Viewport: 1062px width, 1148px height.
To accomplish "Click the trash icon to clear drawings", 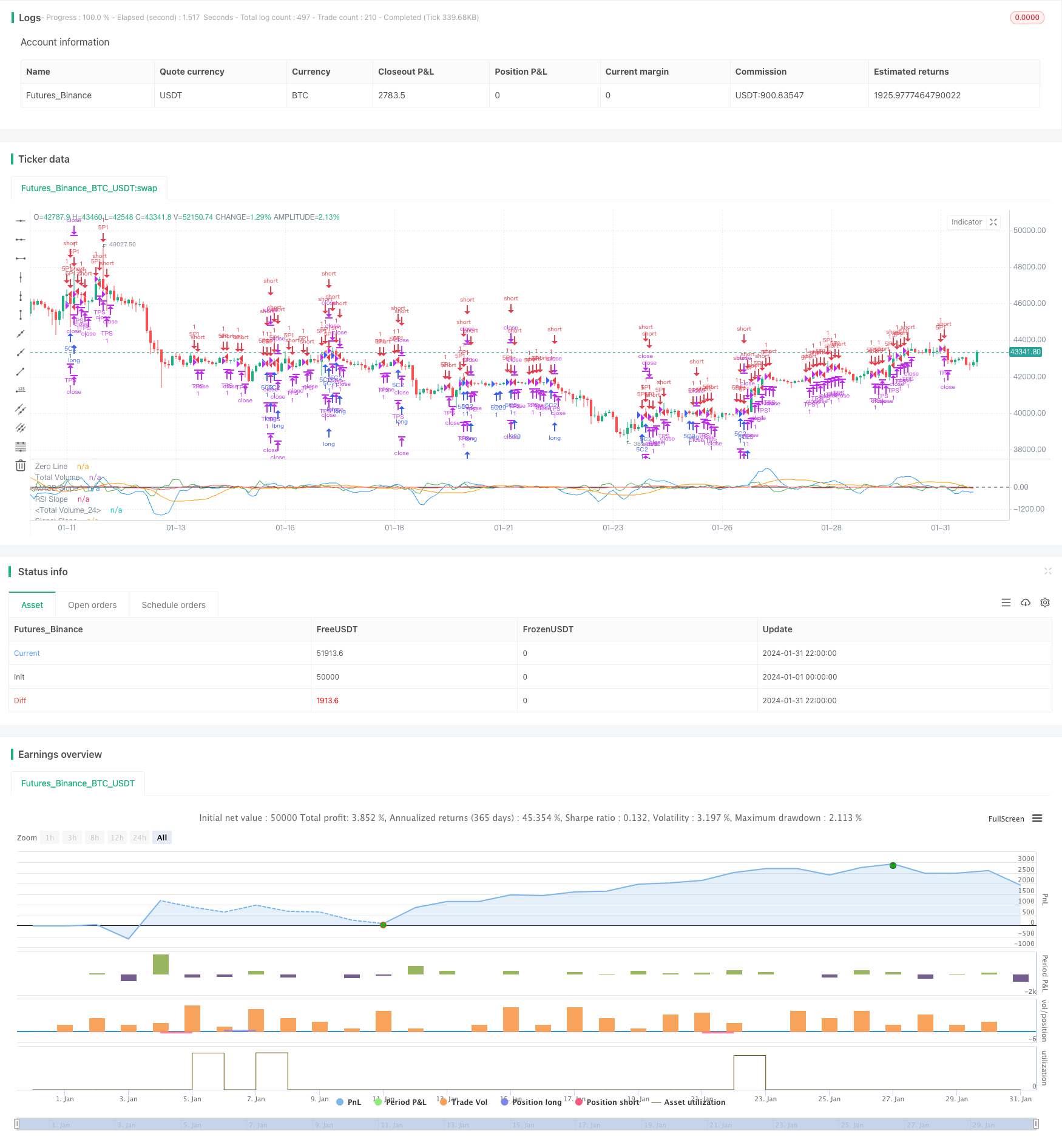I will pyautogui.click(x=21, y=465).
